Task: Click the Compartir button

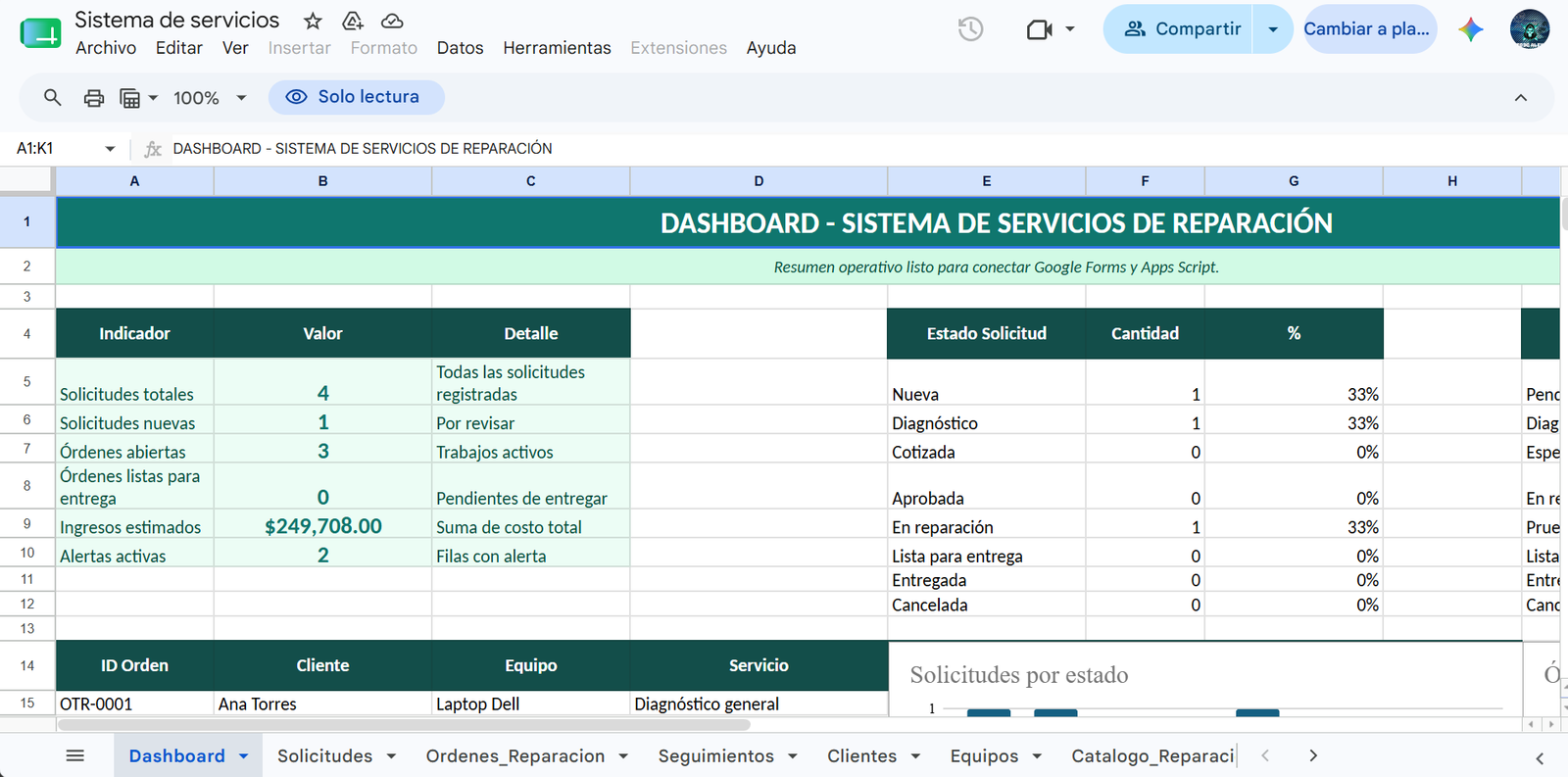Action: [1179, 29]
